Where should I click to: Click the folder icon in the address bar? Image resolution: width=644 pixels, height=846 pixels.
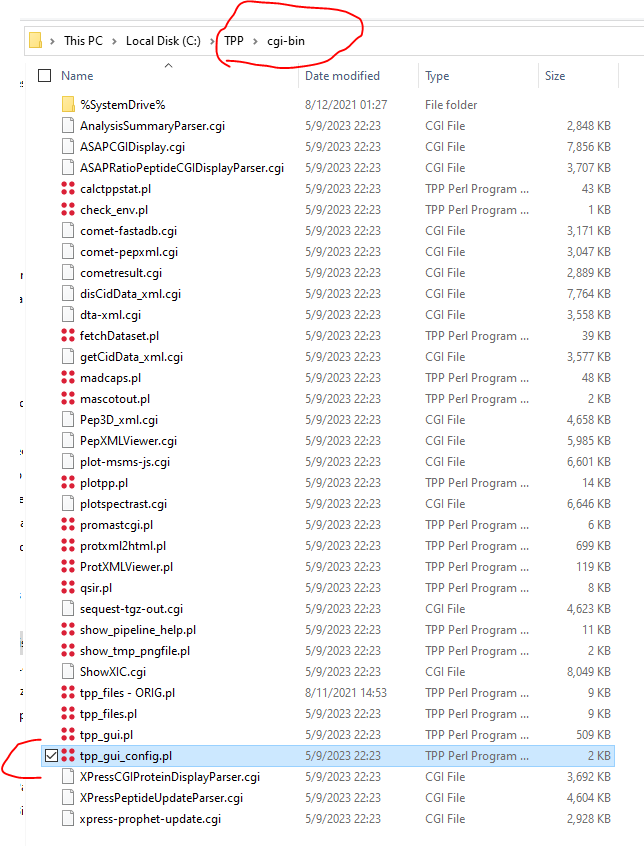(x=35, y=41)
